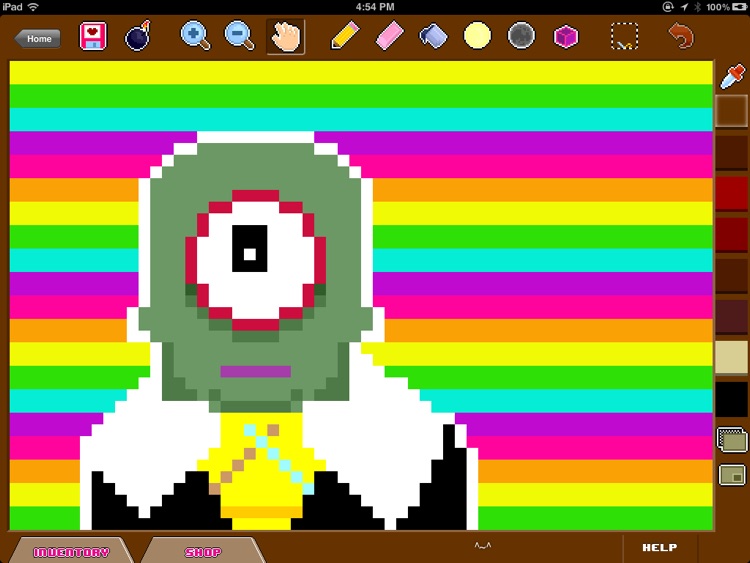Select the maroon swatch above the beige one
This screenshot has width=750, height=563.
732,316
